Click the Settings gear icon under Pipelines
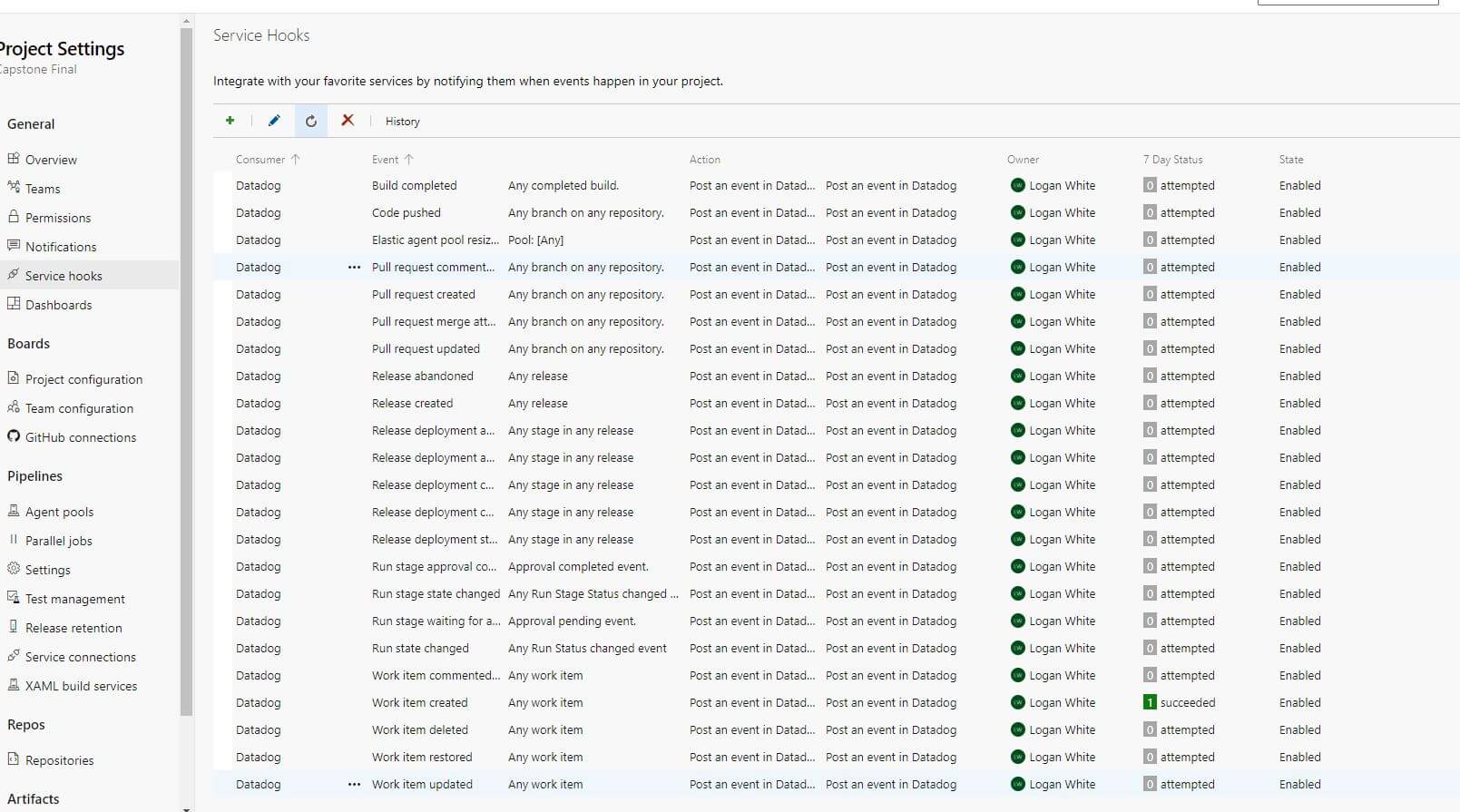 pyautogui.click(x=14, y=569)
